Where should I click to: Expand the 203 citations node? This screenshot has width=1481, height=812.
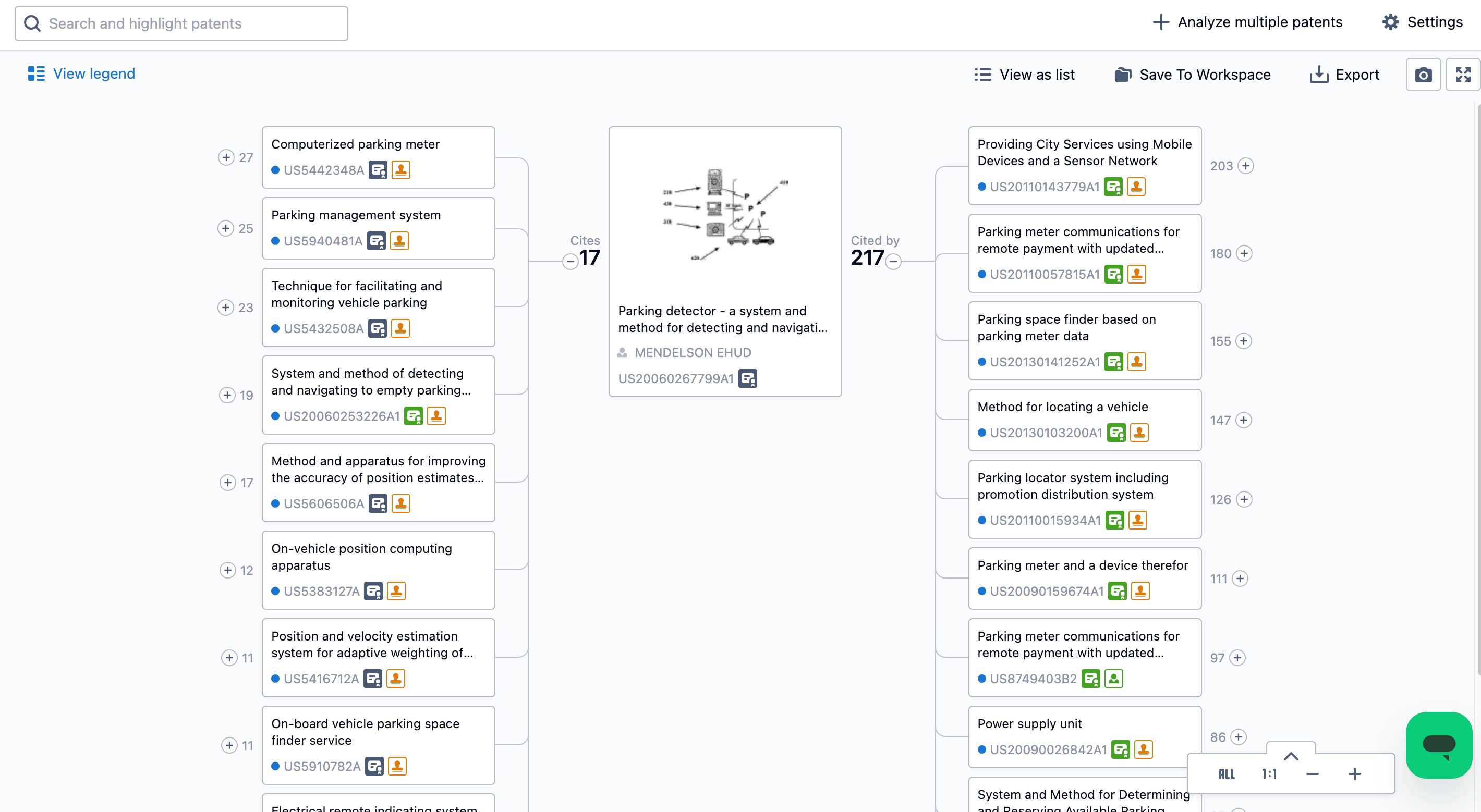click(1245, 166)
